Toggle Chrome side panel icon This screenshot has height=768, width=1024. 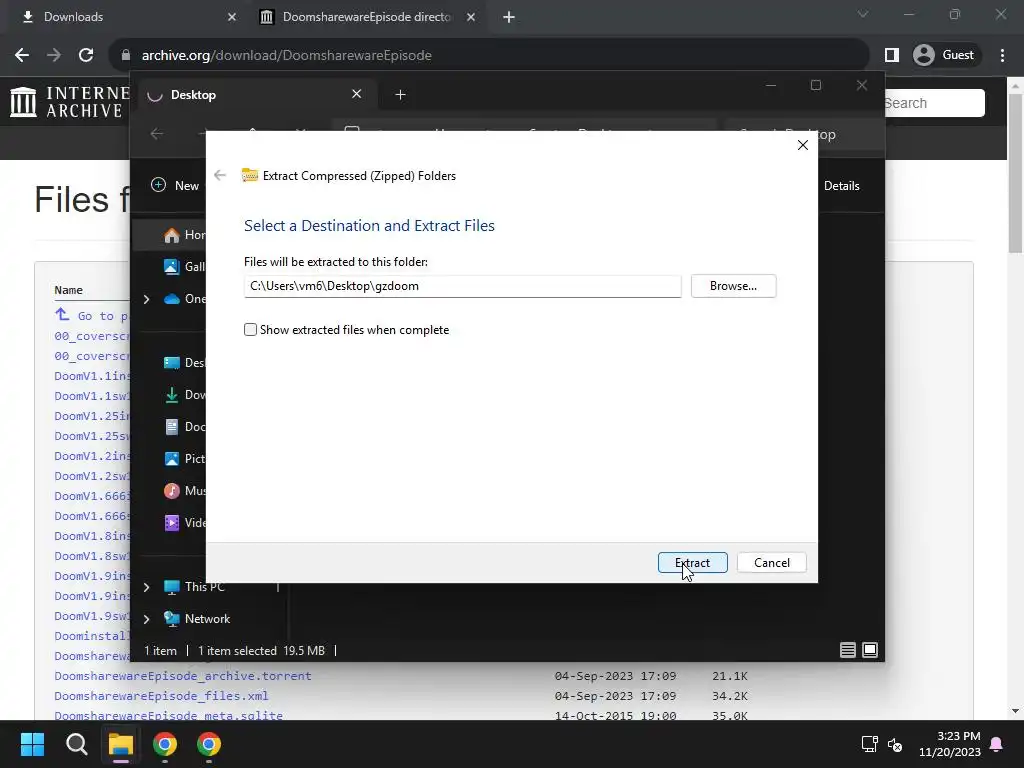[891, 55]
